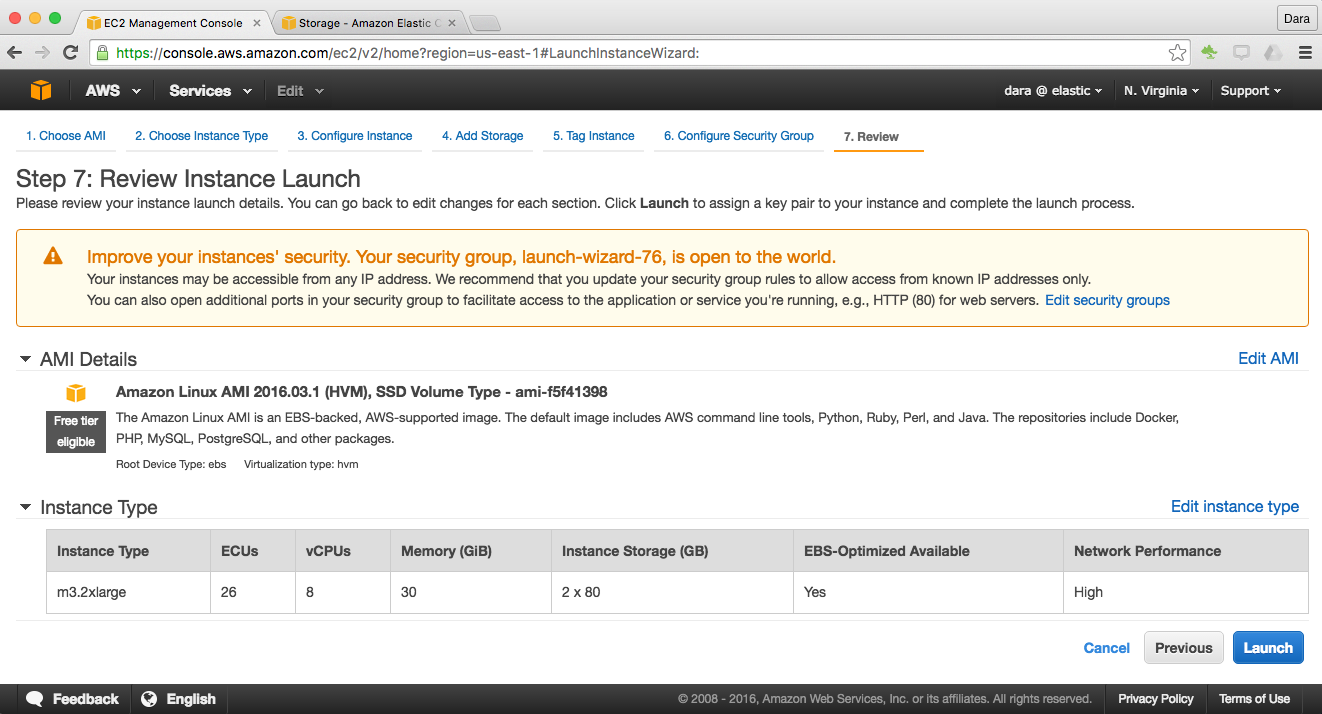Click the Free tier eligible badge

tap(76, 431)
